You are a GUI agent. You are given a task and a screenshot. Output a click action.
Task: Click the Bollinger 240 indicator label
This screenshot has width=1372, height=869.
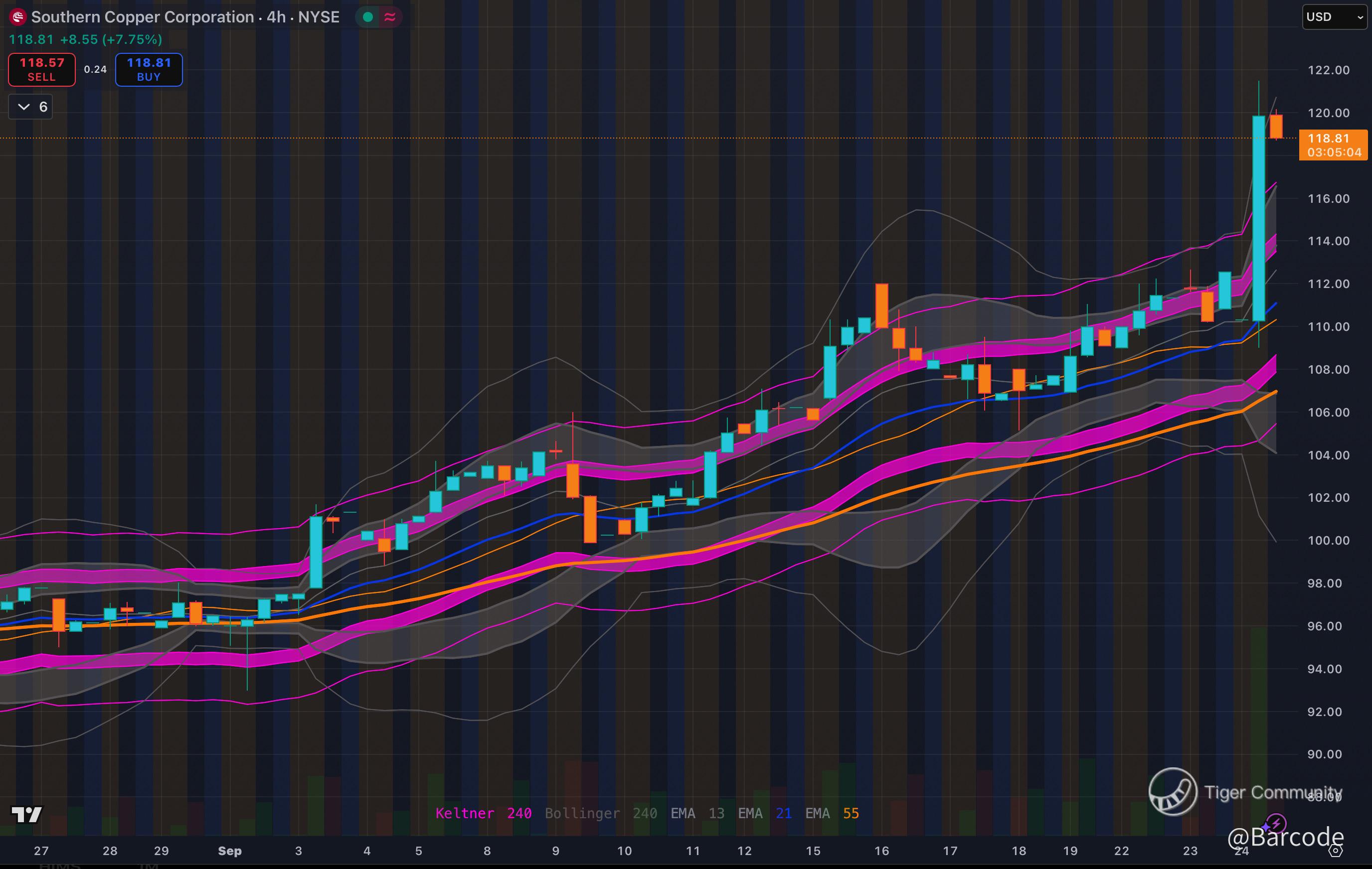coord(601,813)
